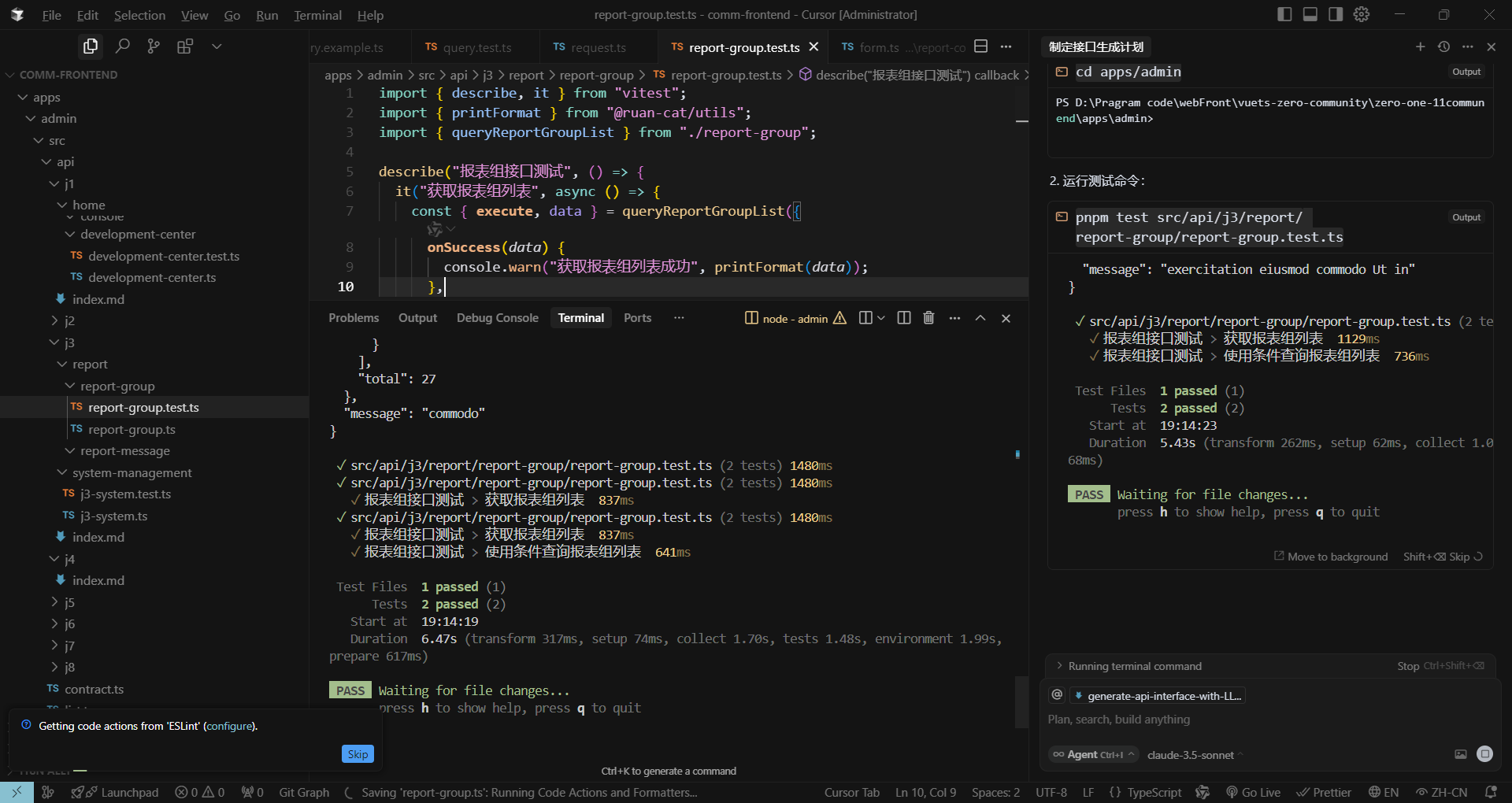
Task: Add context with the @ button
Action: pyautogui.click(x=1058, y=695)
